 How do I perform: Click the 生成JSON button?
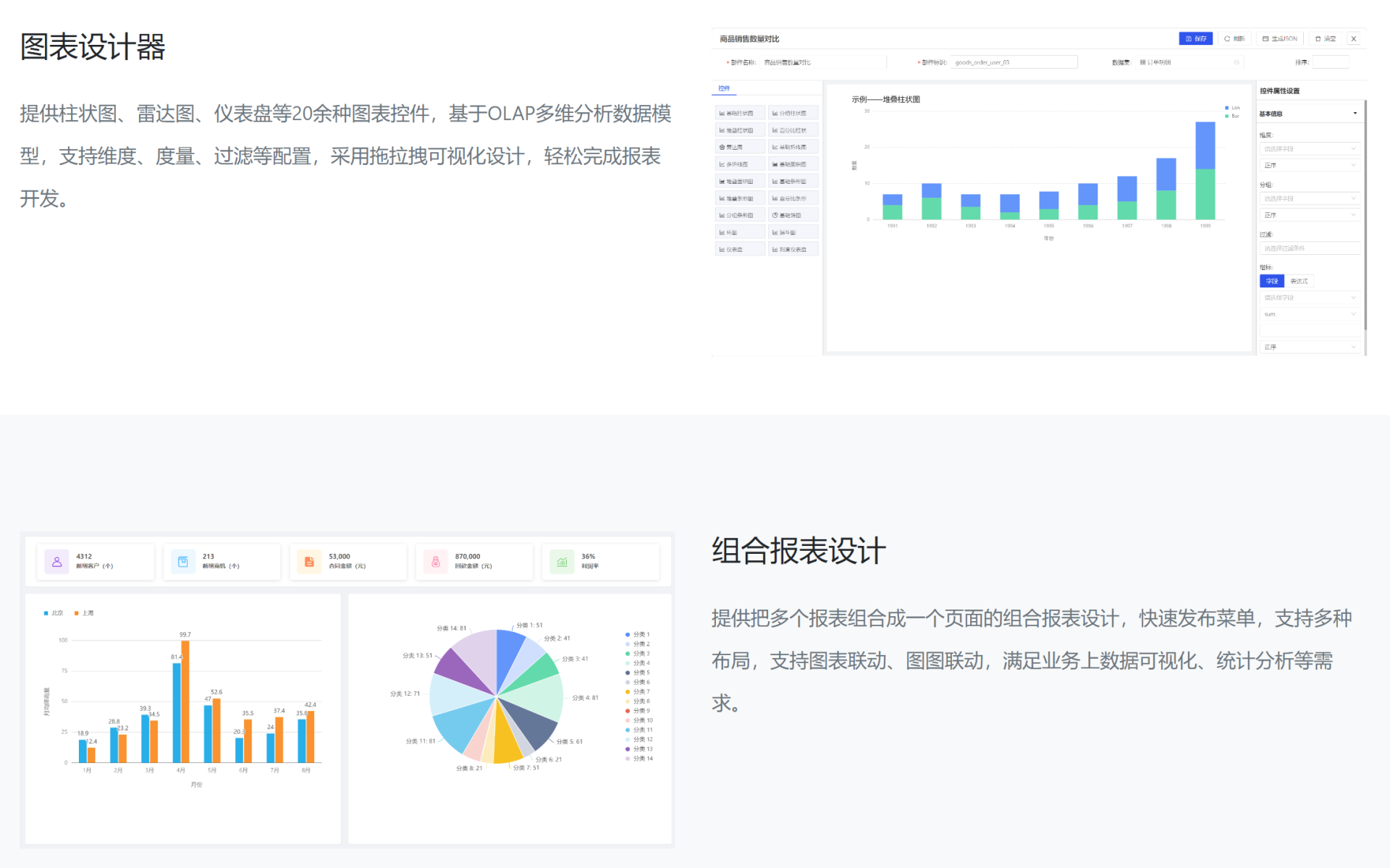pyautogui.click(x=1279, y=38)
